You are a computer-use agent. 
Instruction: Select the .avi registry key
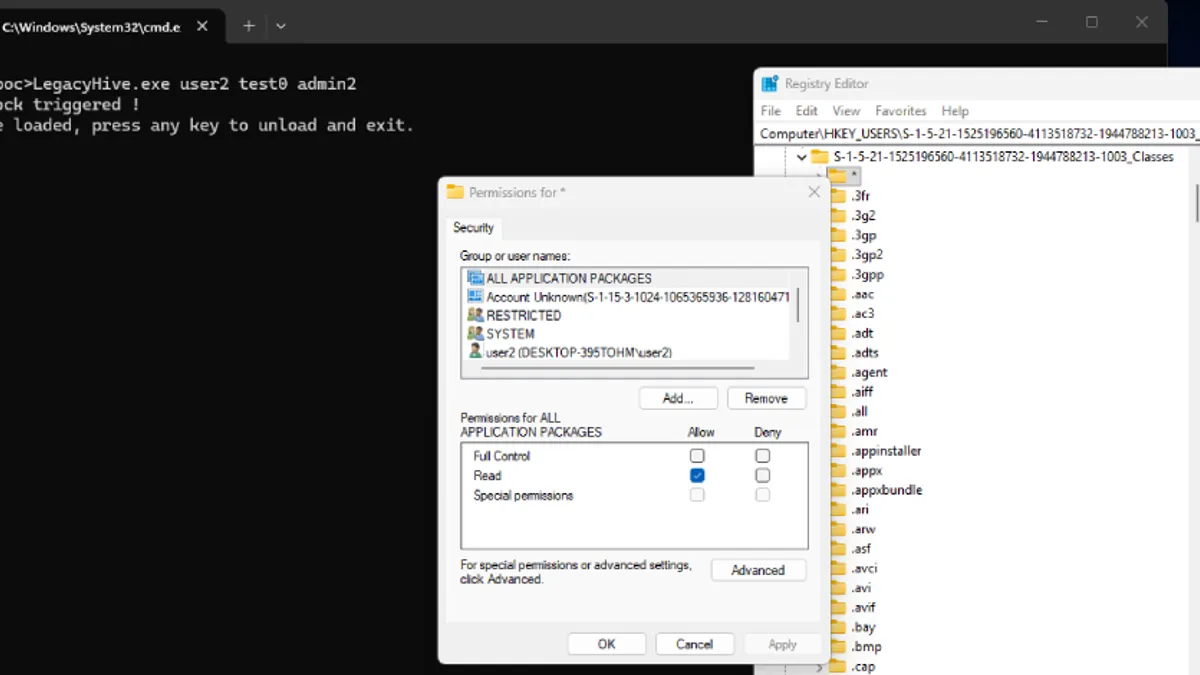click(861, 588)
